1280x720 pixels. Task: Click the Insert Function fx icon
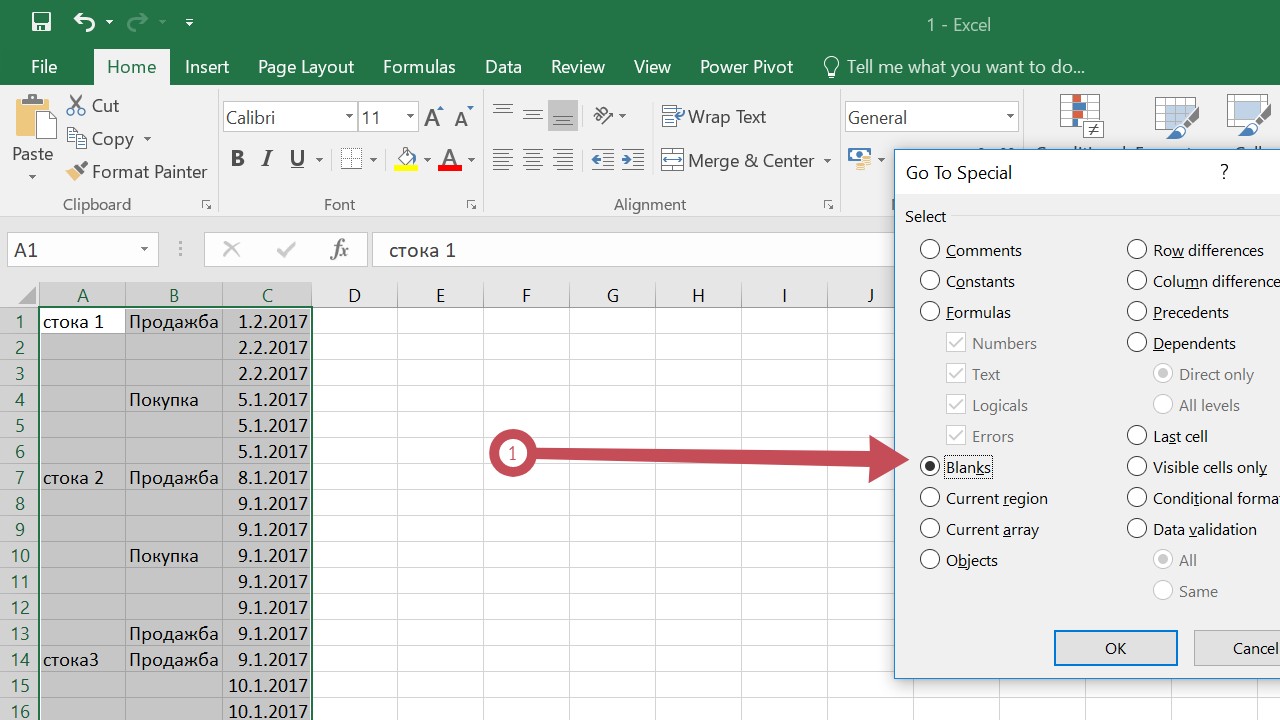coord(339,250)
